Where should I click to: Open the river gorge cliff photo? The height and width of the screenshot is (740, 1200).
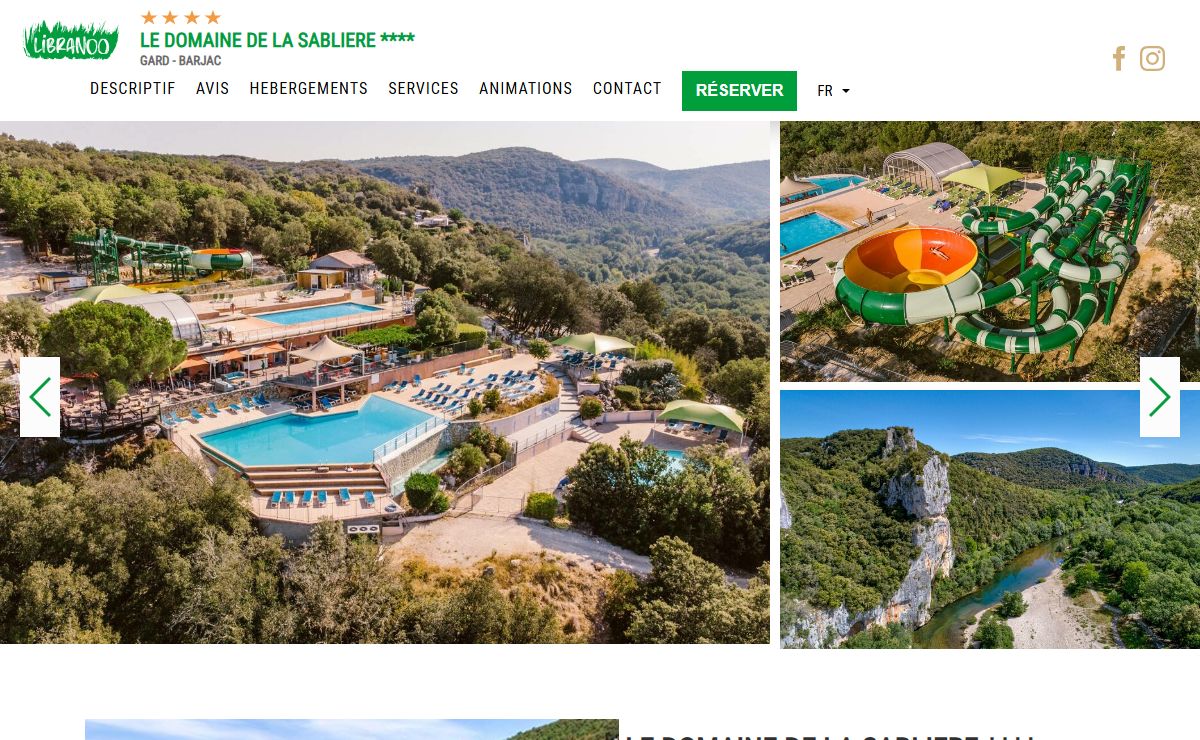990,519
